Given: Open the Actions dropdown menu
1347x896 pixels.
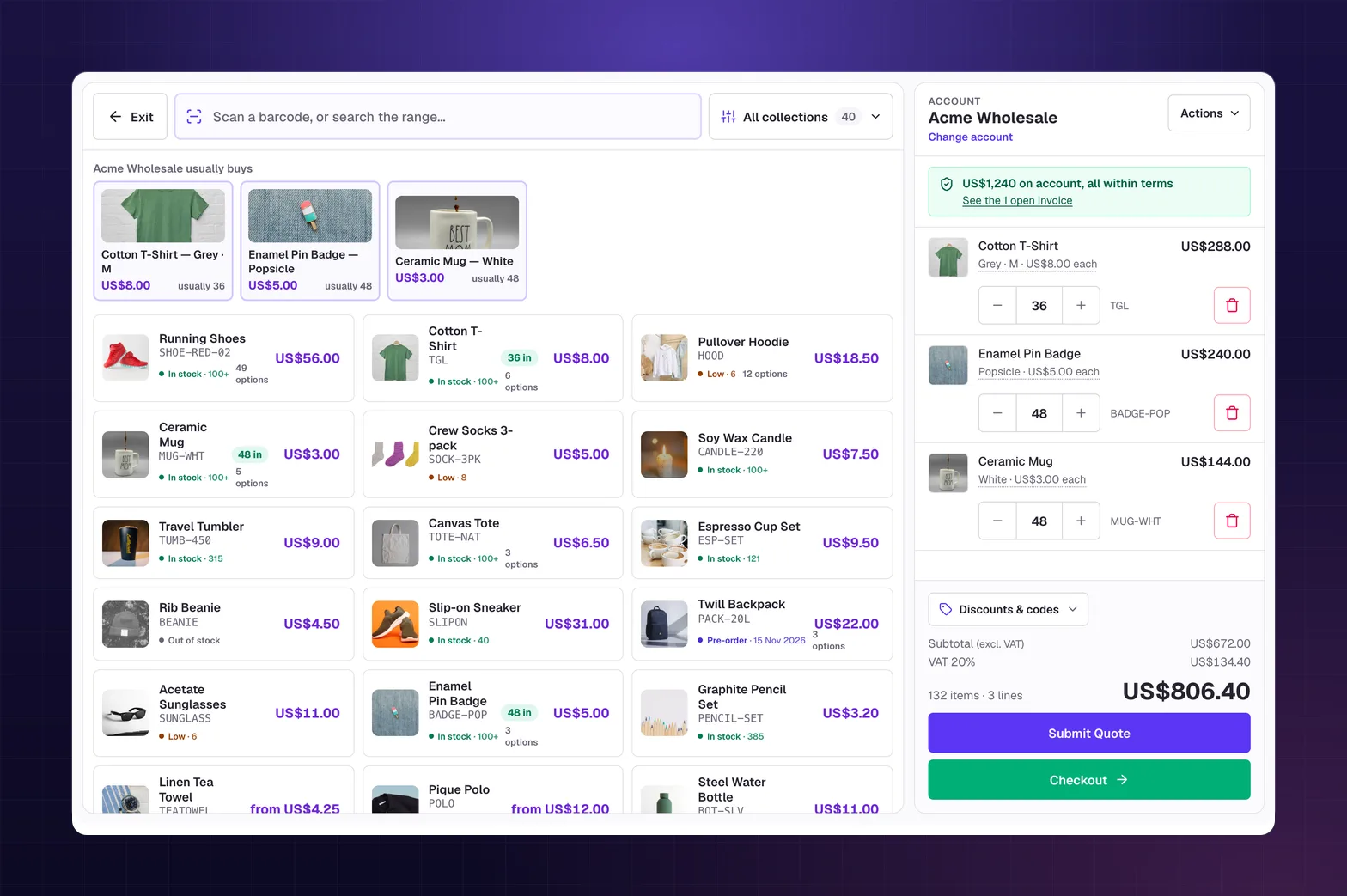Looking at the screenshot, I should tap(1209, 113).
